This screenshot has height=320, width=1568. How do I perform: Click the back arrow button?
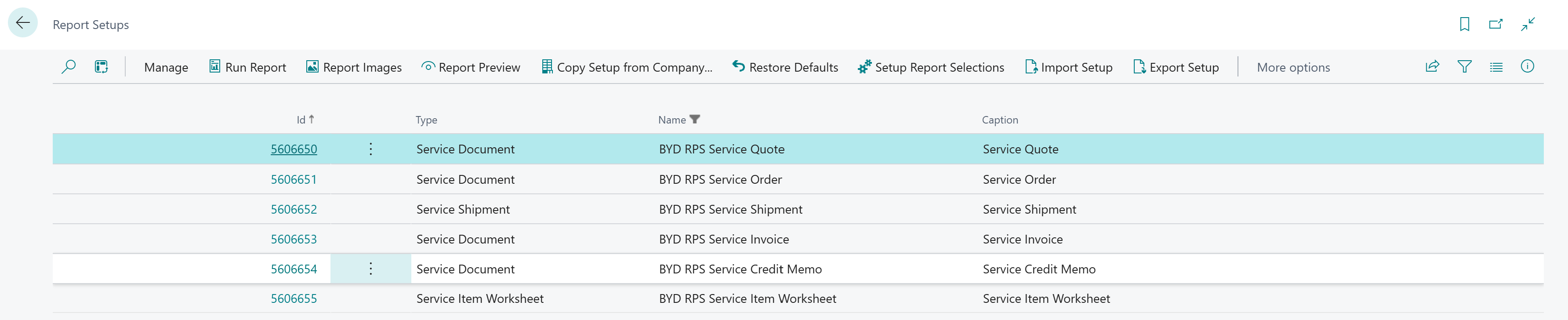click(23, 23)
